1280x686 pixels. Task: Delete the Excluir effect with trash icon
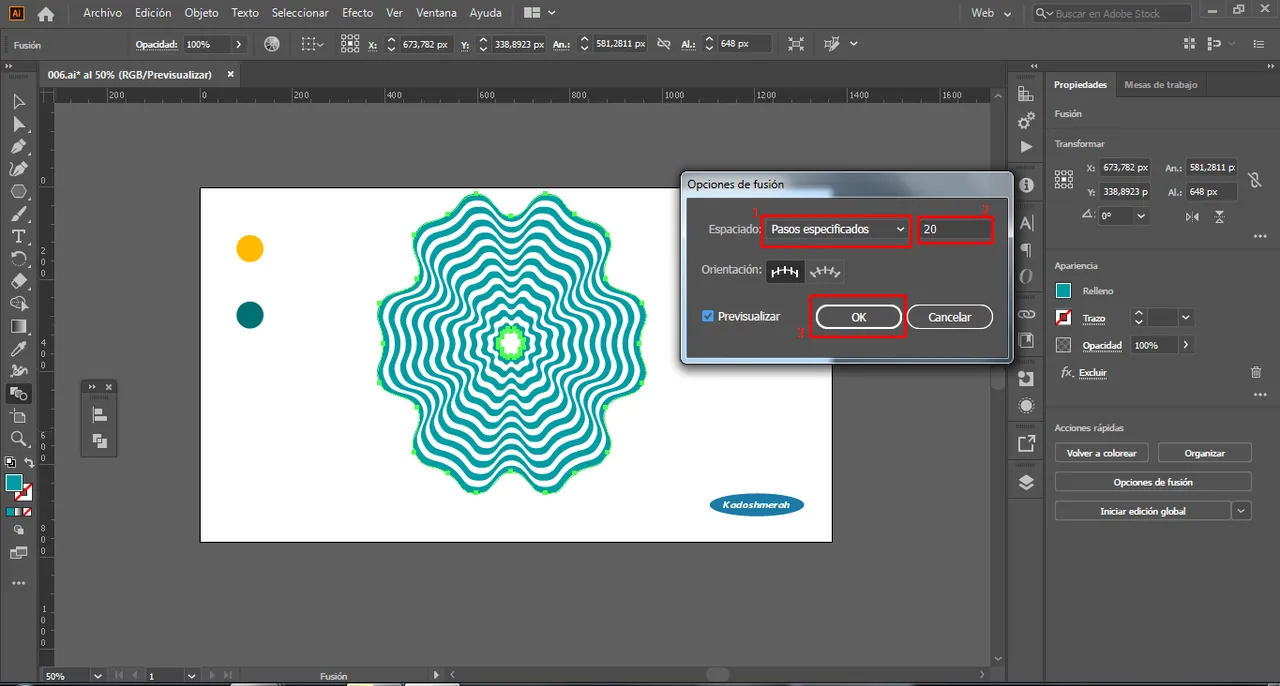click(x=1256, y=372)
